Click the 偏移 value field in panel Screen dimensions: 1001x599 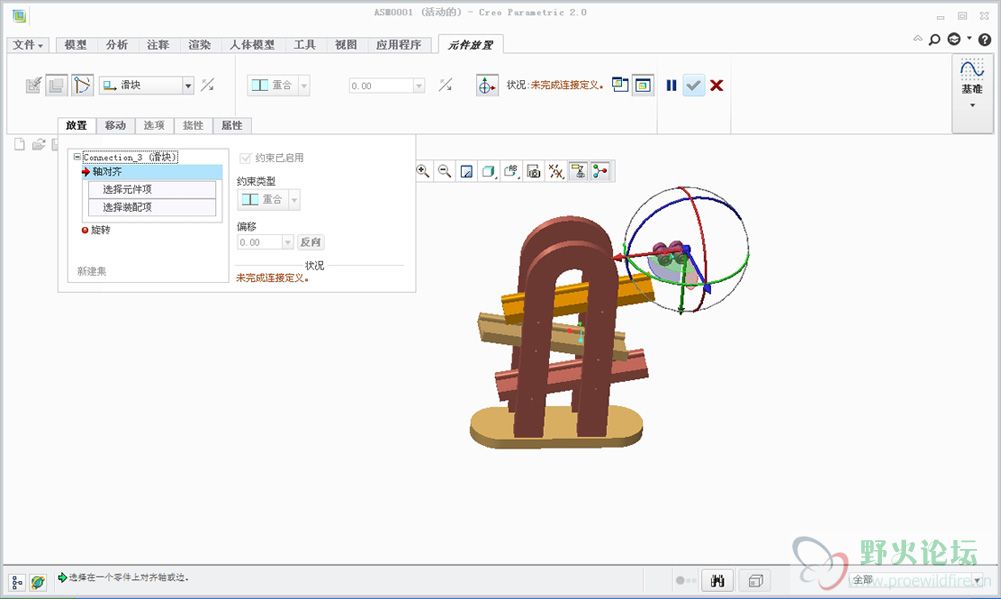pyautogui.click(x=260, y=242)
